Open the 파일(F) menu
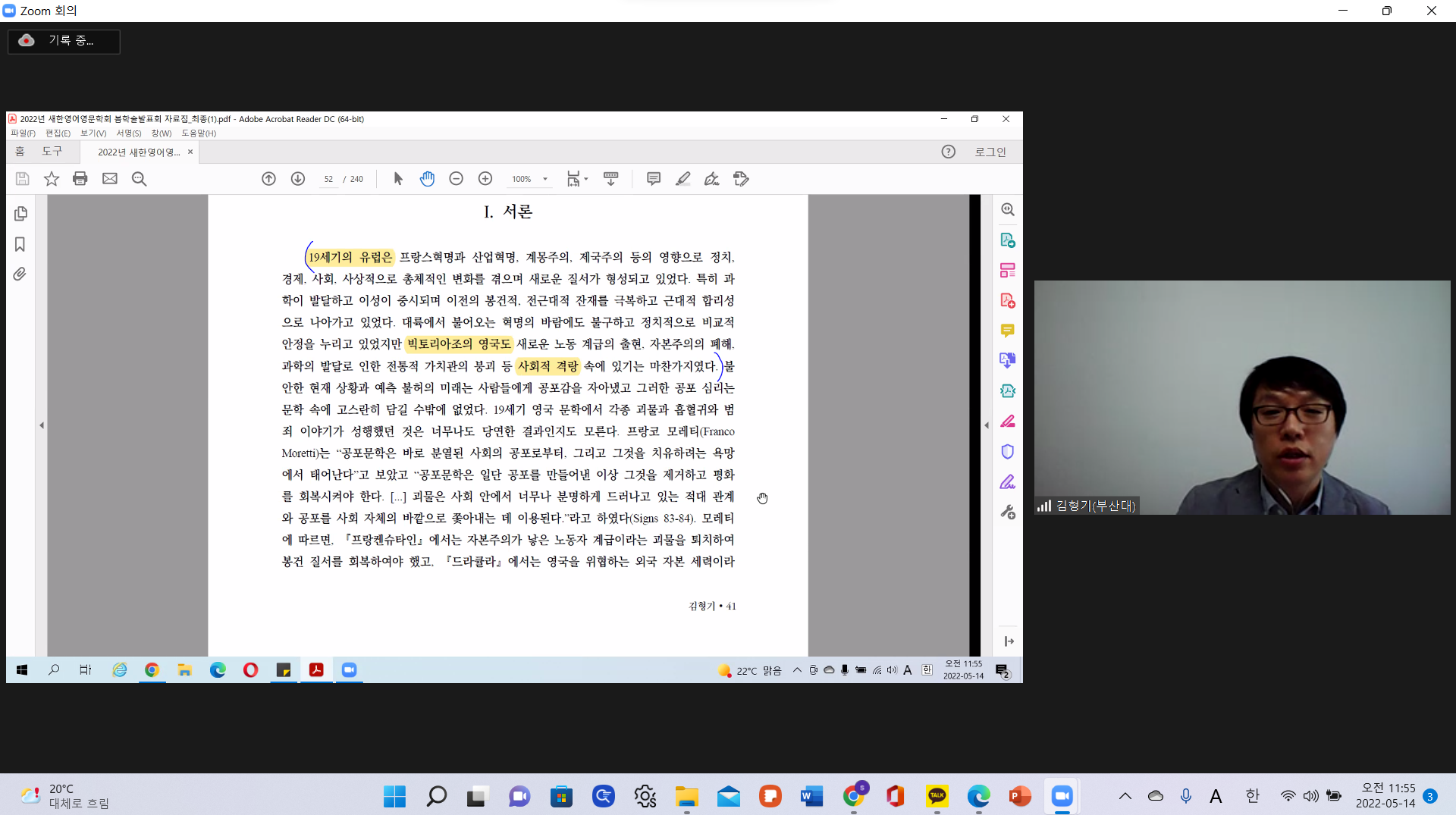 click(23, 133)
